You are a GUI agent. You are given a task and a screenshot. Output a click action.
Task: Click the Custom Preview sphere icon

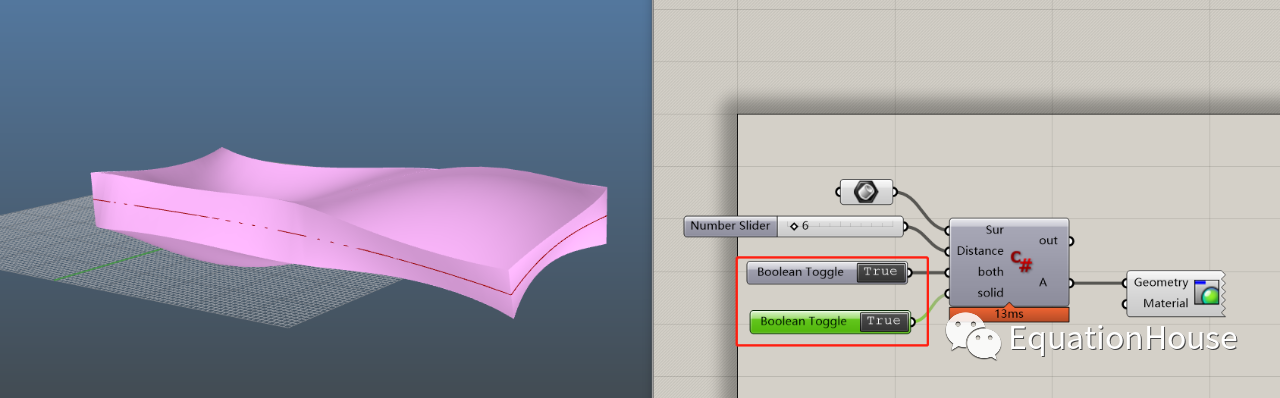pyautogui.click(x=1207, y=293)
